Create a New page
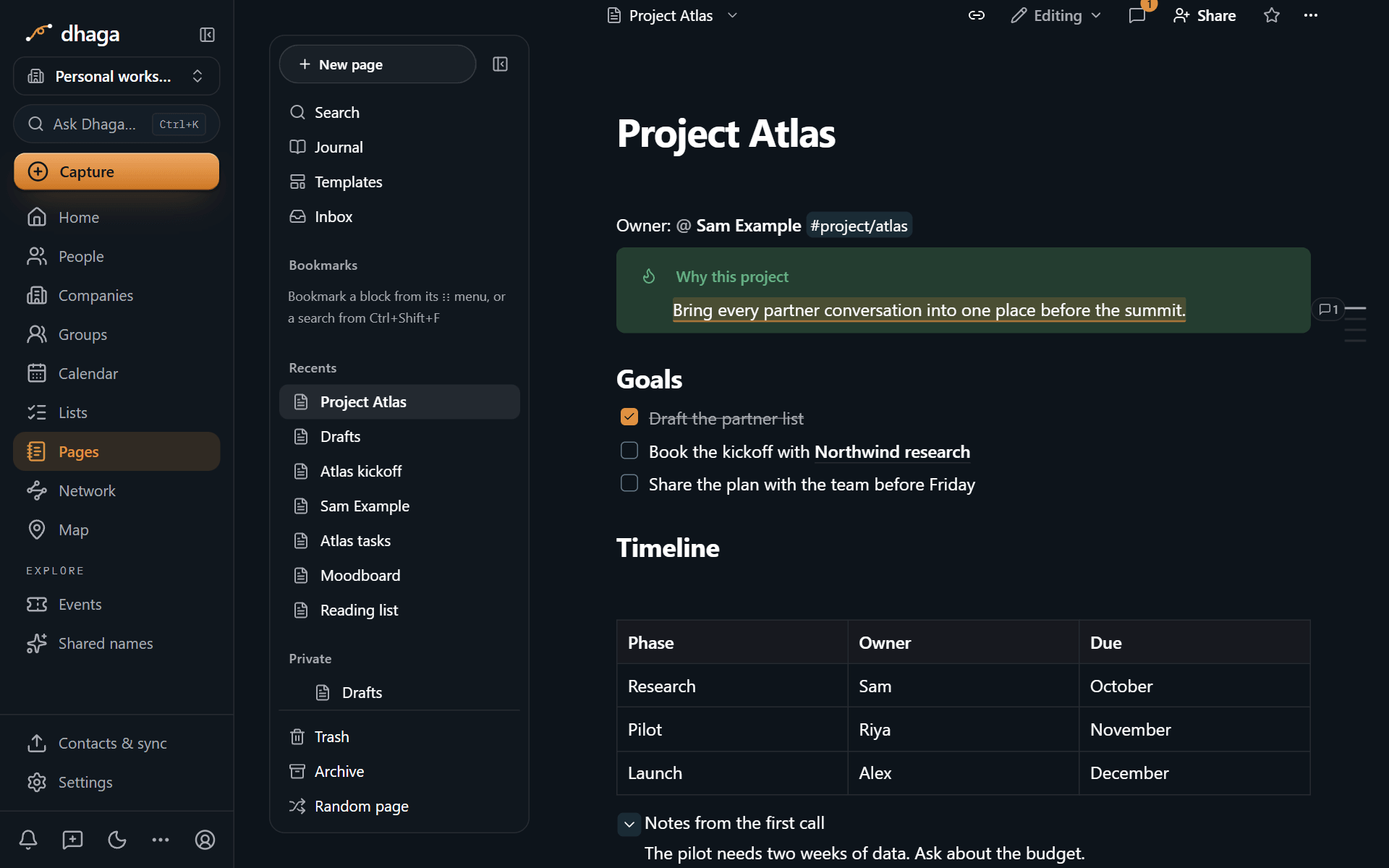1389x868 pixels. [x=378, y=64]
